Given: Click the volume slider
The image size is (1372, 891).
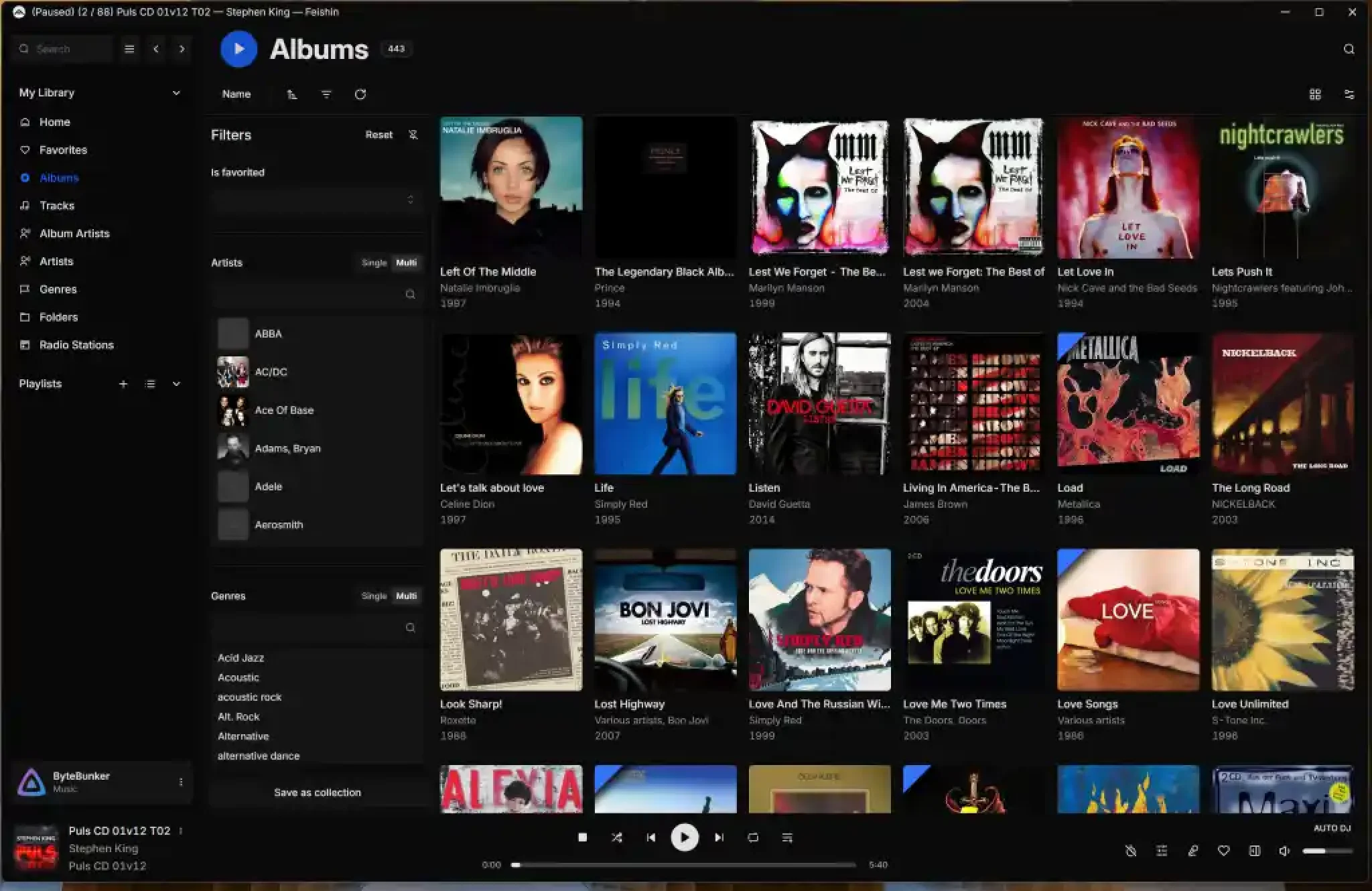Looking at the screenshot, I should (1327, 851).
